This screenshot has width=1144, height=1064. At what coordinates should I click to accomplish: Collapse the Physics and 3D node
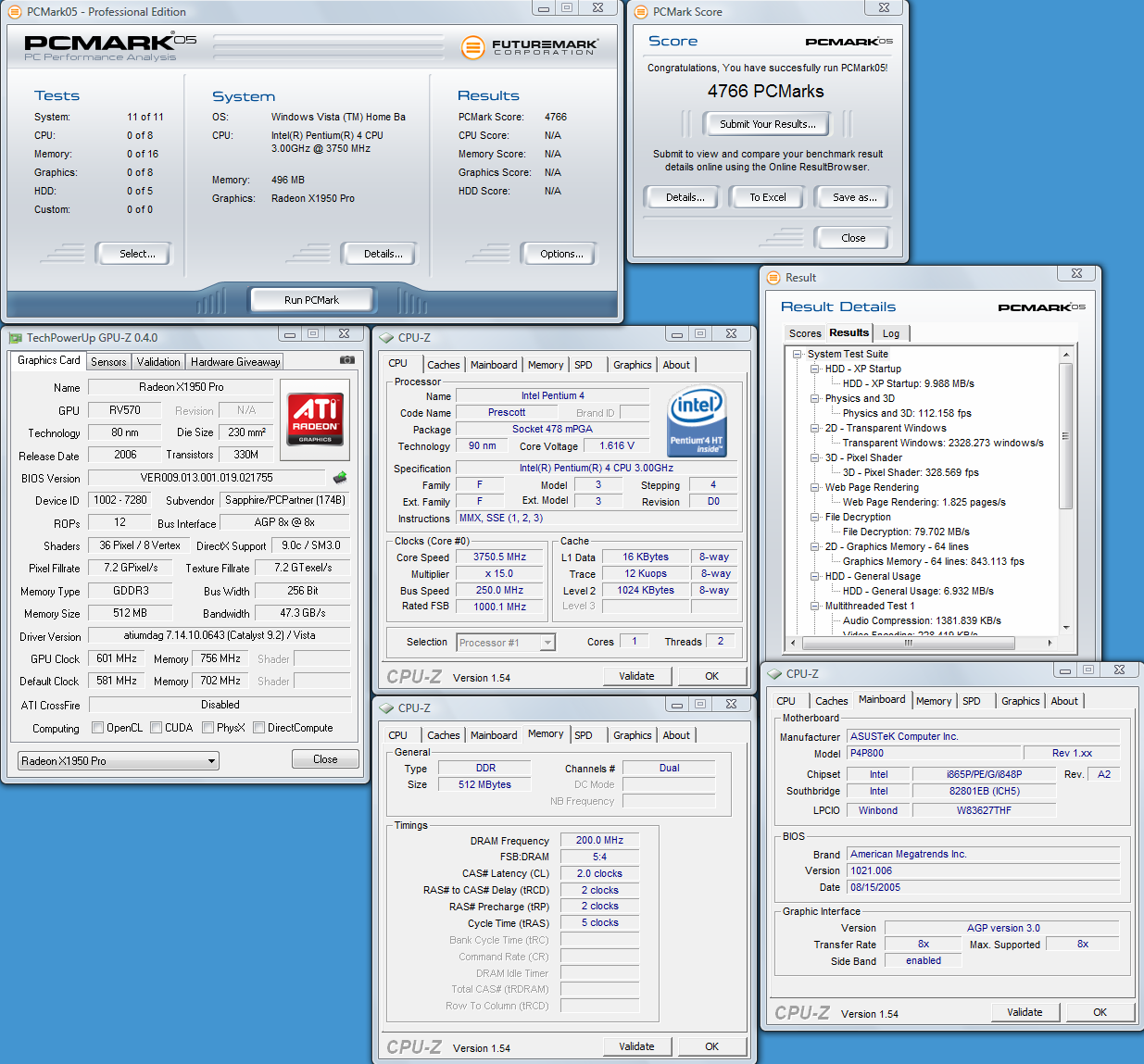click(815, 398)
